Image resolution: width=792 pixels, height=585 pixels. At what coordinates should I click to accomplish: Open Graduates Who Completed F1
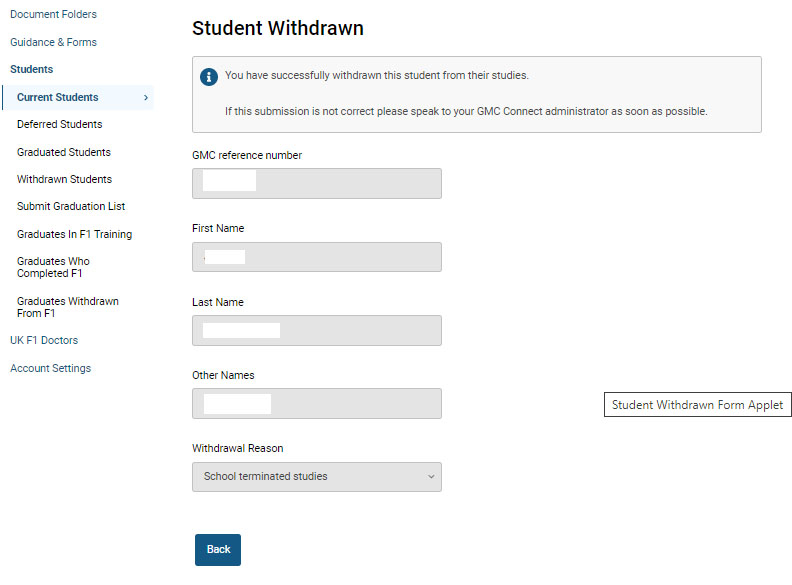tap(53, 267)
